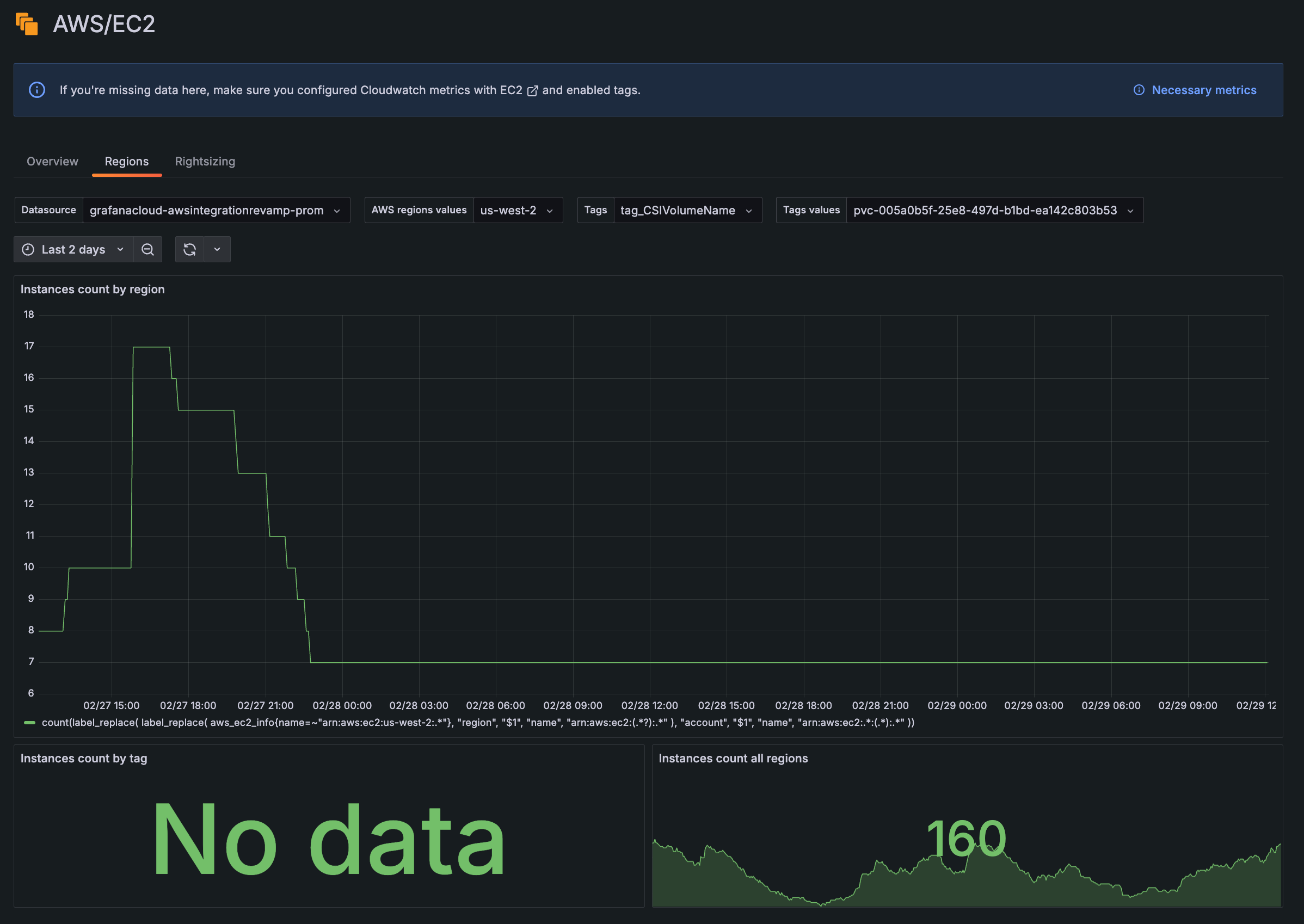Select the Regions tab
The width and height of the screenshot is (1304, 924).
pyautogui.click(x=126, y=162)
